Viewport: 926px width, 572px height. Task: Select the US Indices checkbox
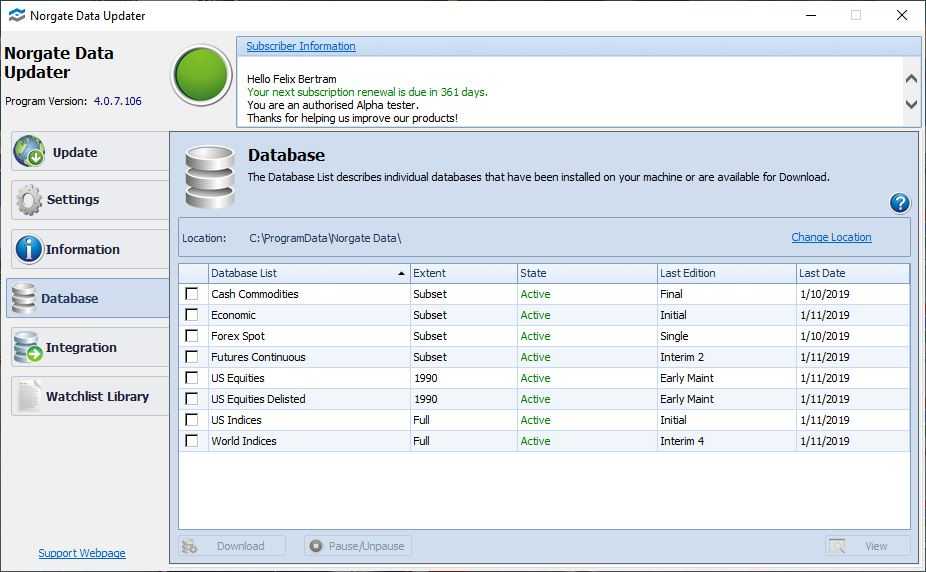(x=192, y=420)
